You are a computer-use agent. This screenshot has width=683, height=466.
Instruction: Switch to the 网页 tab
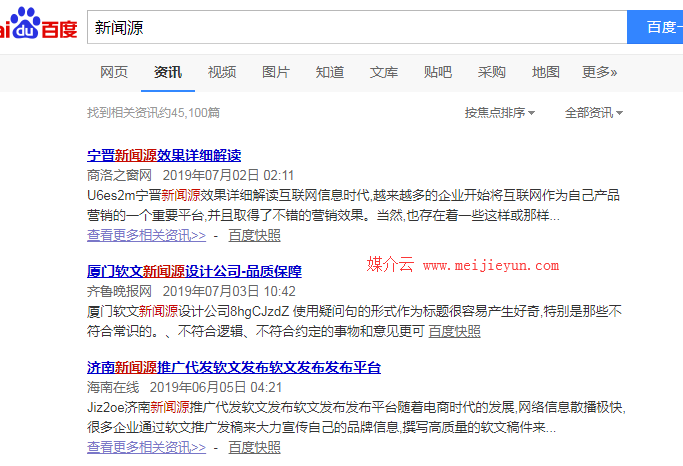114,72
